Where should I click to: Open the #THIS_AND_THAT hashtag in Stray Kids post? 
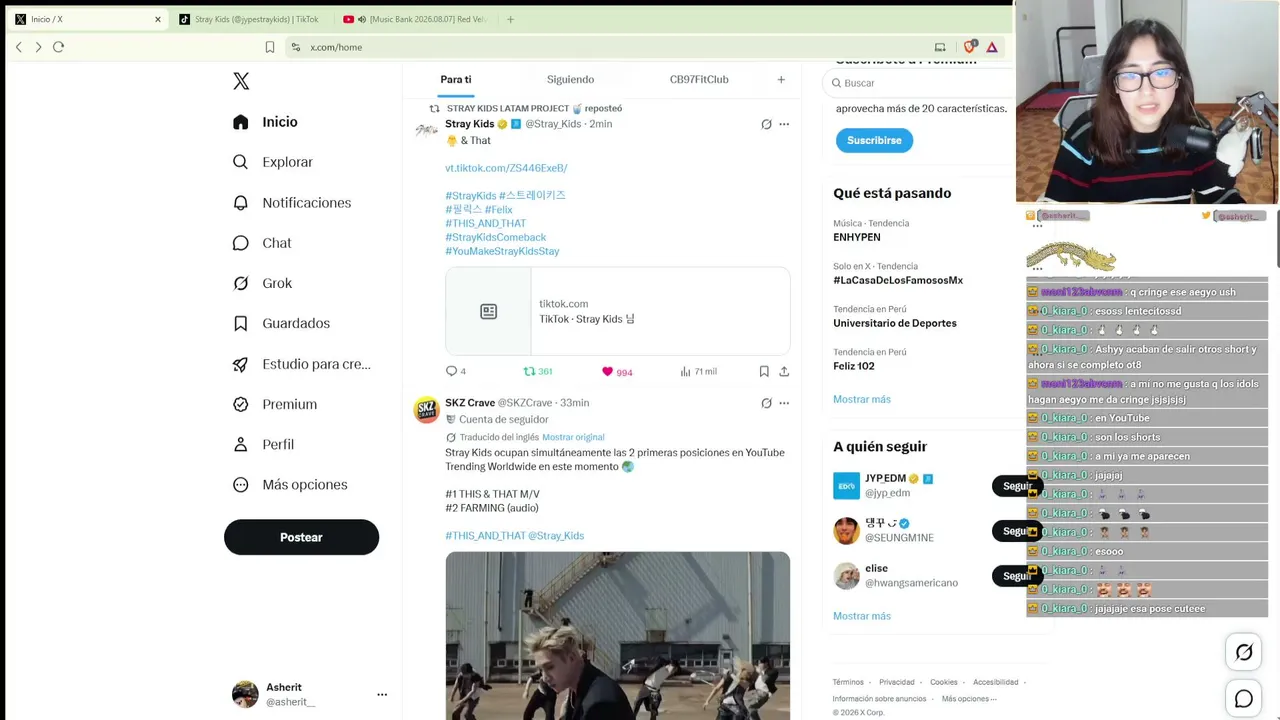[x=485, y=223]
